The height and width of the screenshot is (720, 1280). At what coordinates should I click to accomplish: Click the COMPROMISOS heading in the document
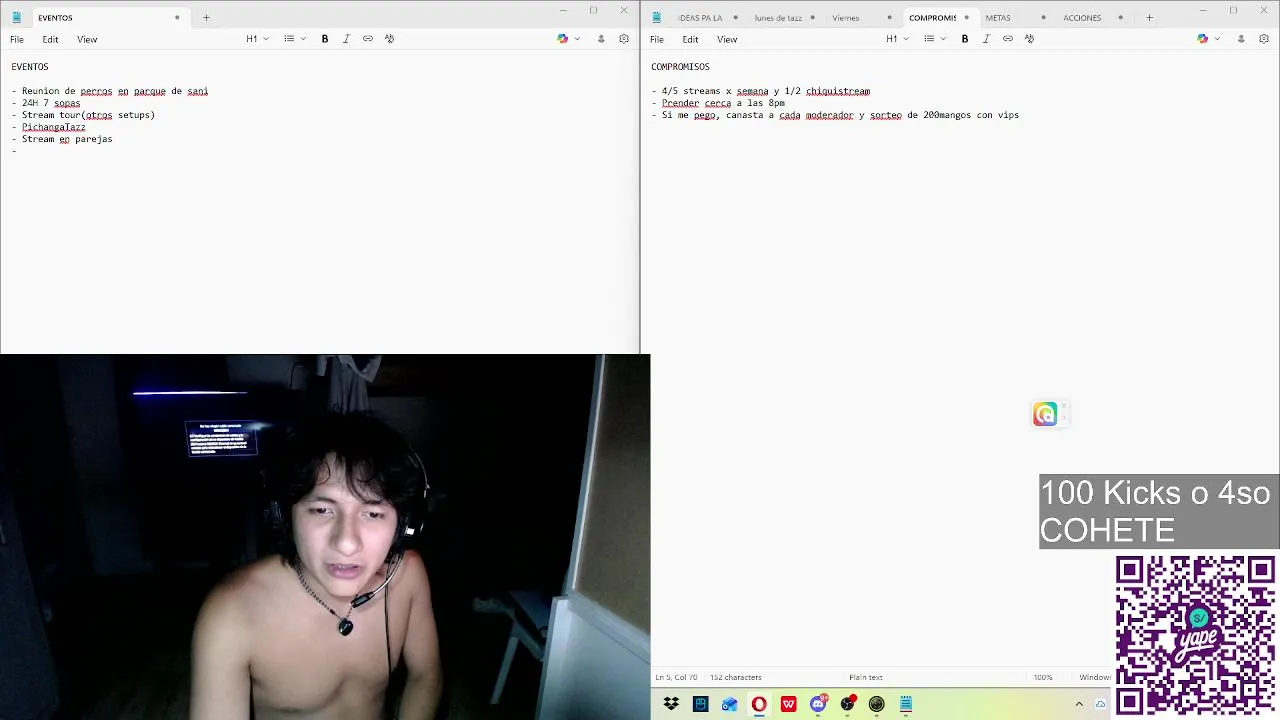pyautogui.click(x=680, y=67)
